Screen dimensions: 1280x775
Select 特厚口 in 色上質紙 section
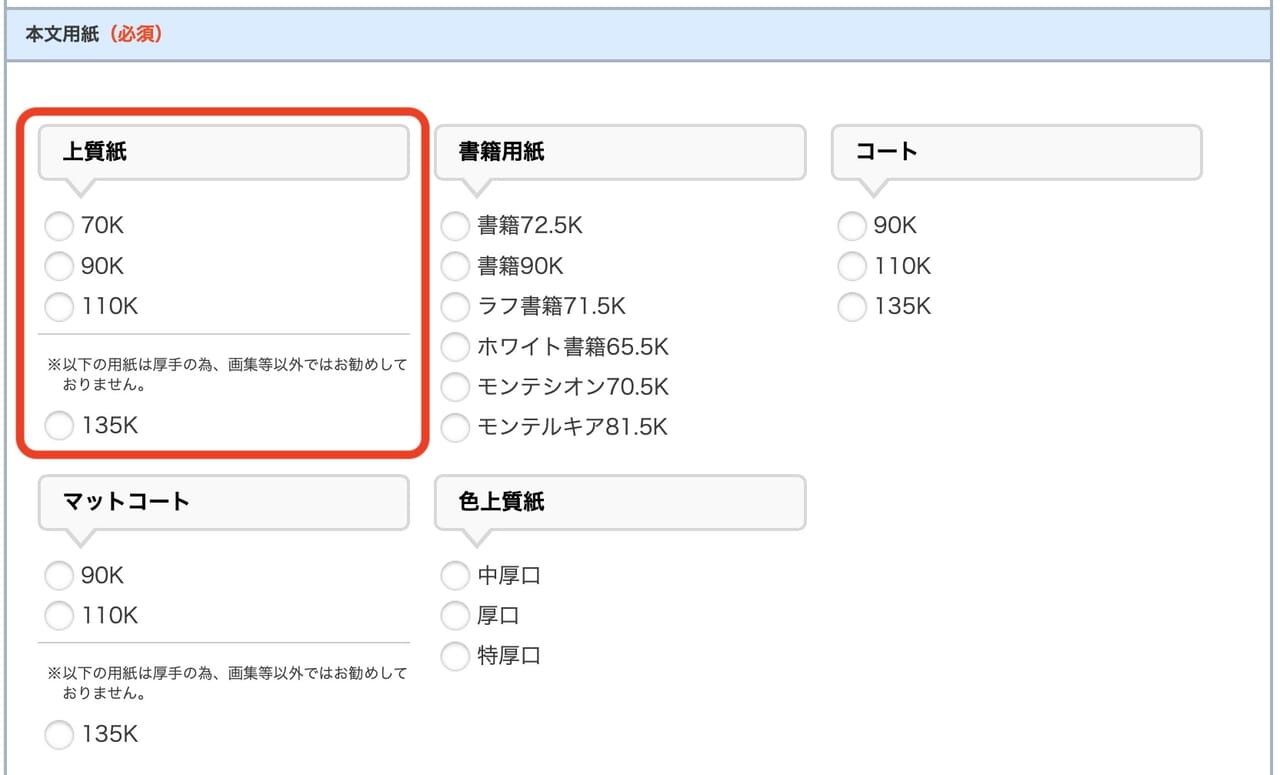pos(455,656)
